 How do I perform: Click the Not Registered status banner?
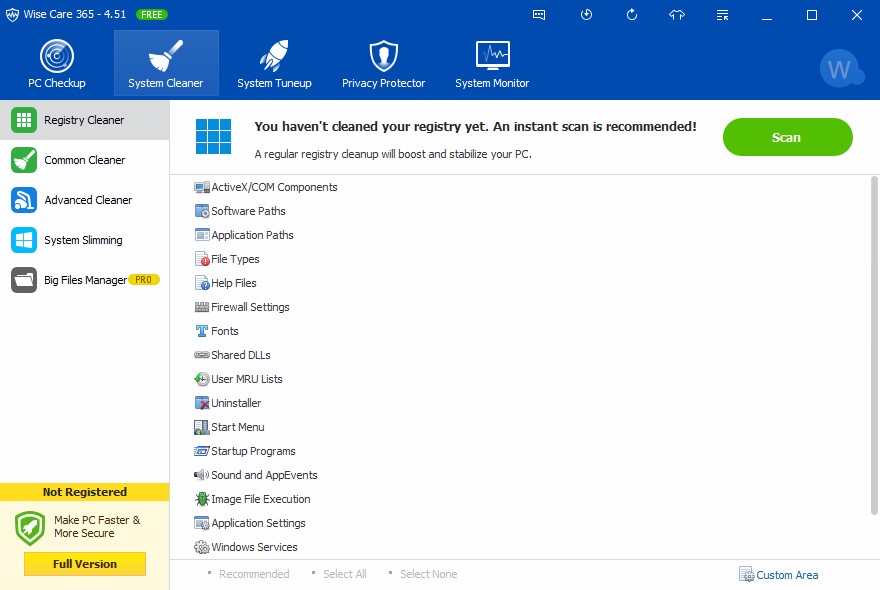click(85, 492)
